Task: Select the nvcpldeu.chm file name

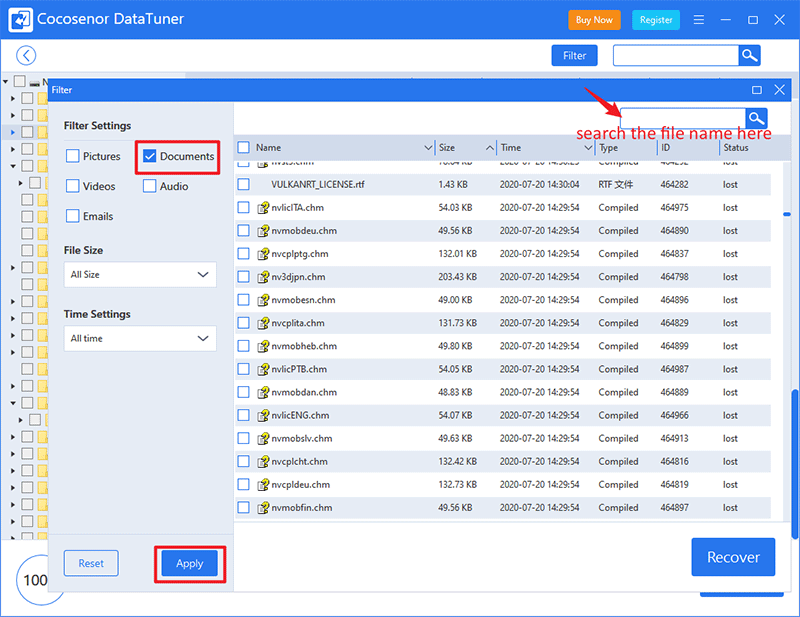Action: [x=301, y=485]
